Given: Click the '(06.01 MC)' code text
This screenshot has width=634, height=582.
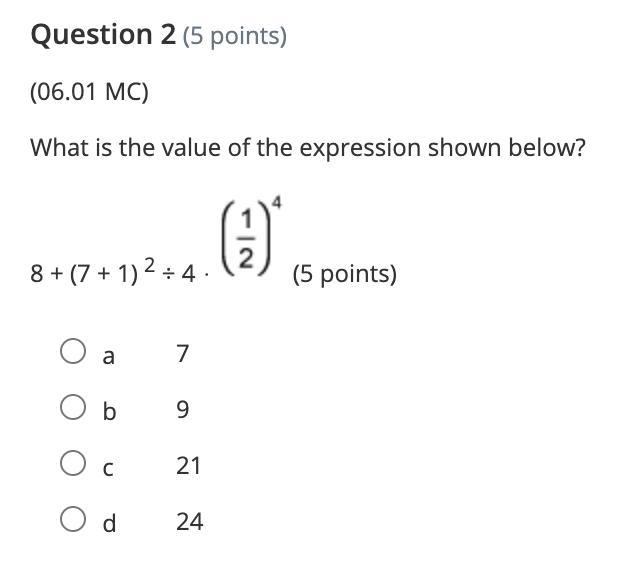Looking at the screenshot, I should [89, 93].
